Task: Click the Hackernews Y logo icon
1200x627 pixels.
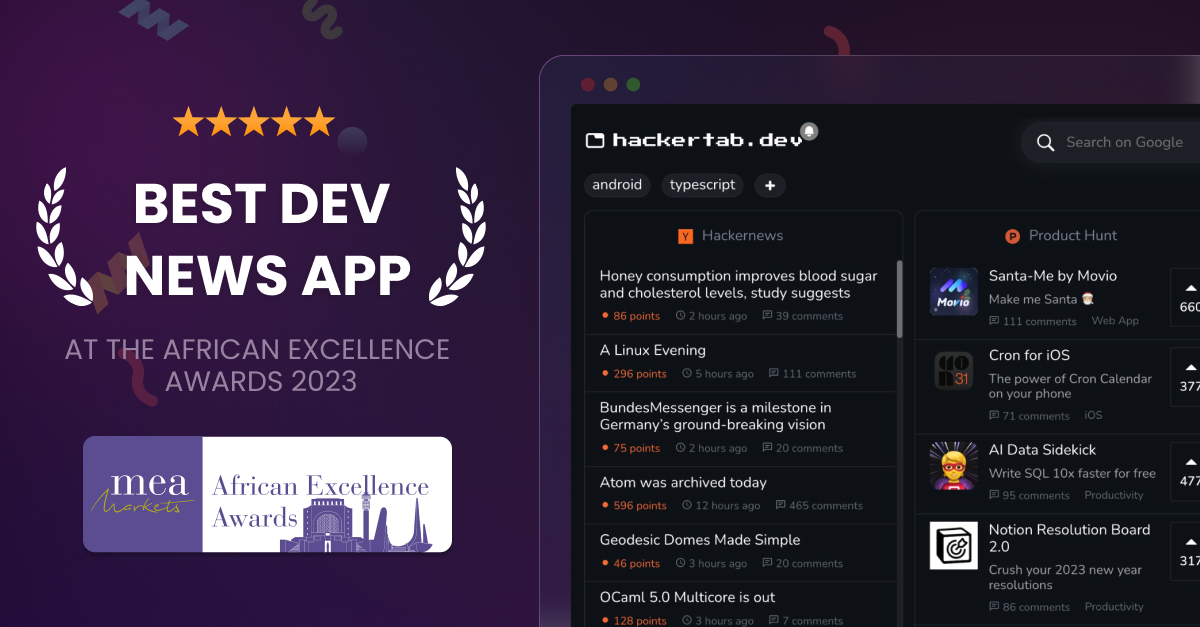Action: [685, 236]
